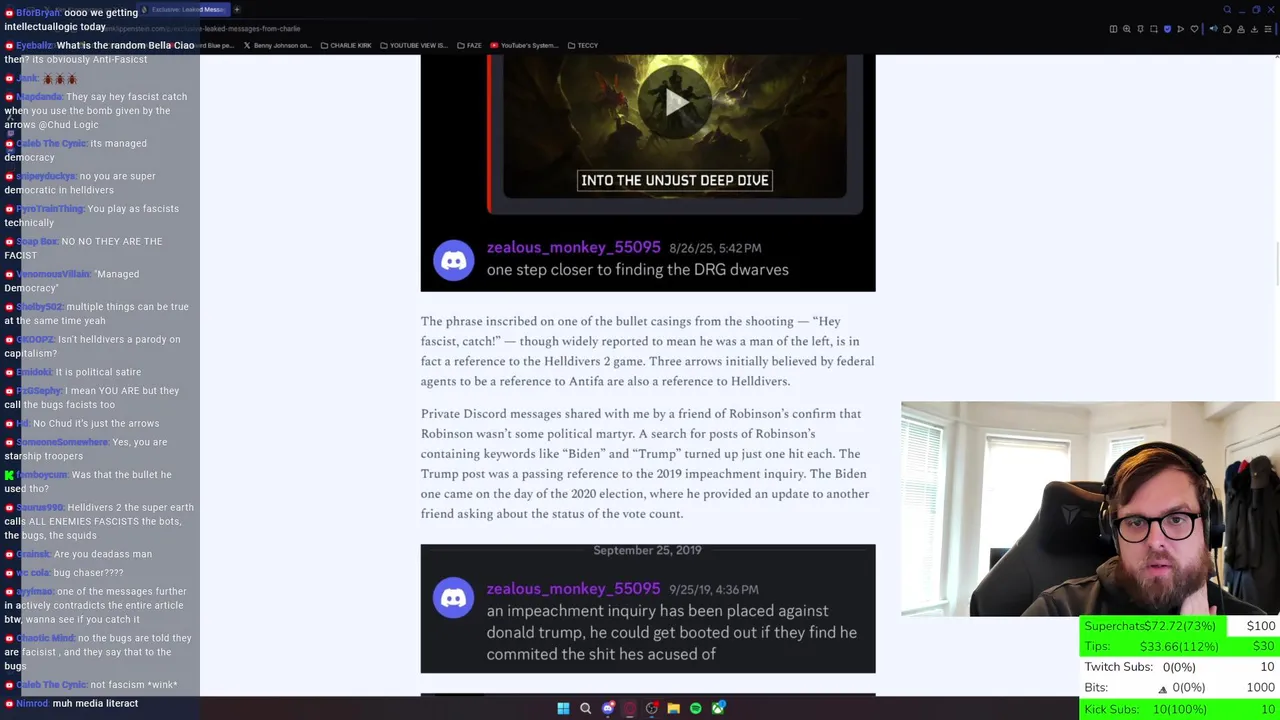
Task: Open Windows taskbar search
Action: pyautogui.click(x=585, y=709)
